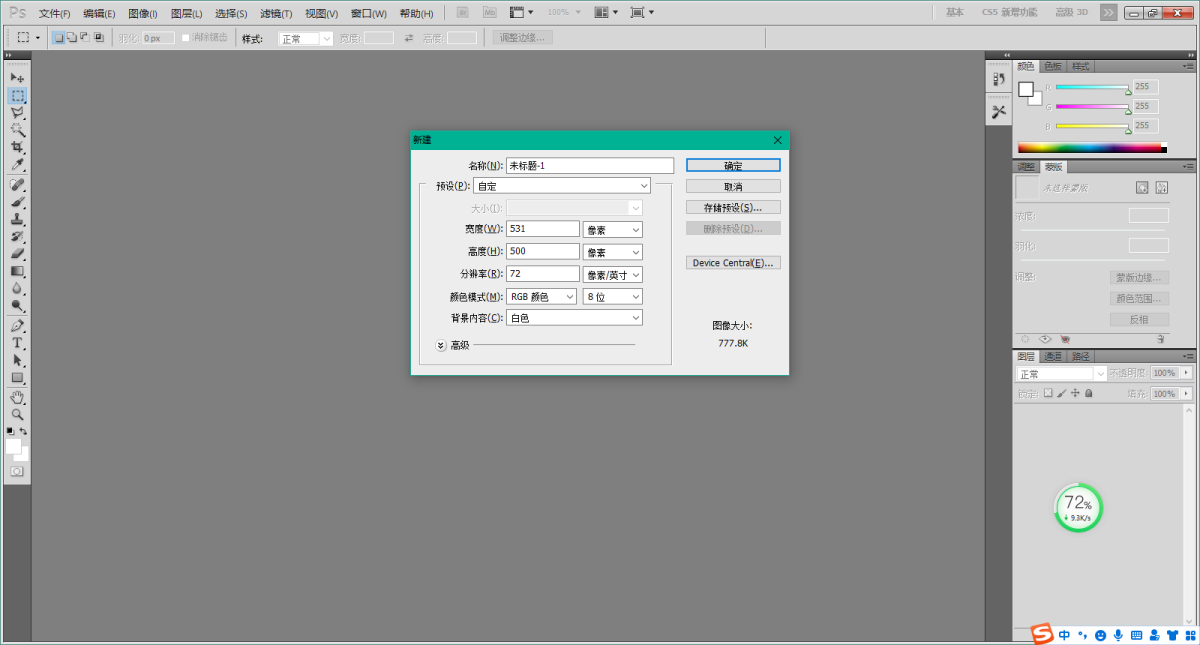This screenshot has height=645, width=1200.
Task: Click the color spectrum ramp bar
Action: [1090, 148]
